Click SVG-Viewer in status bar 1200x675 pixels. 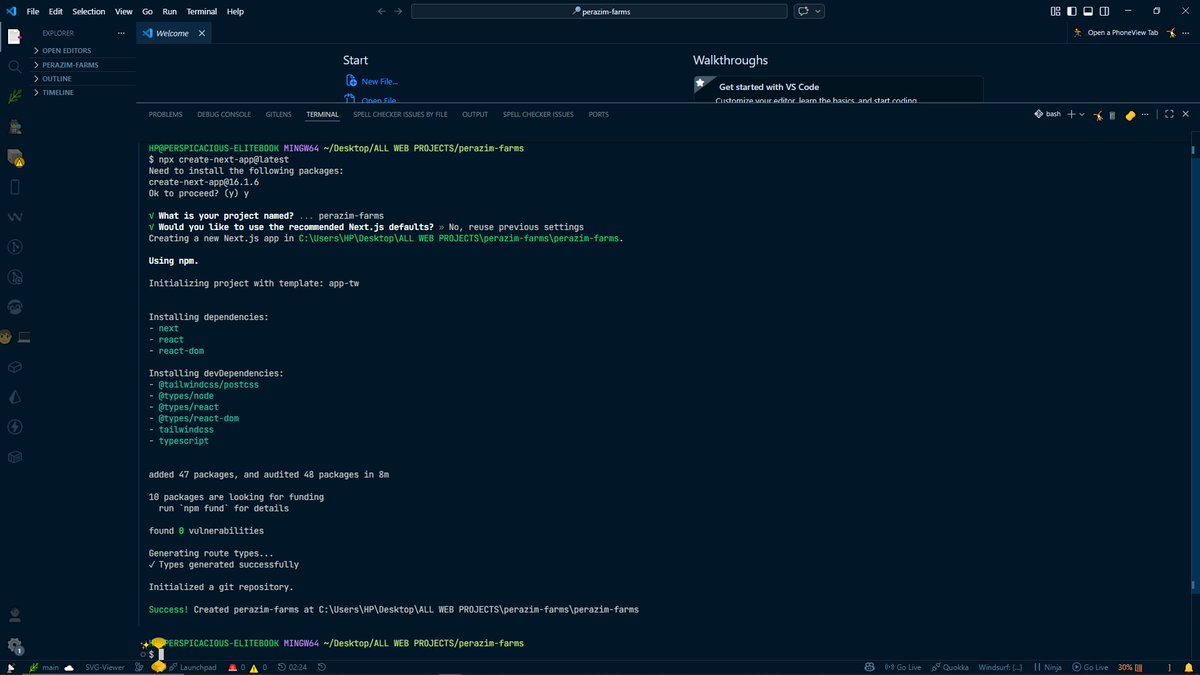pos(105,667)
